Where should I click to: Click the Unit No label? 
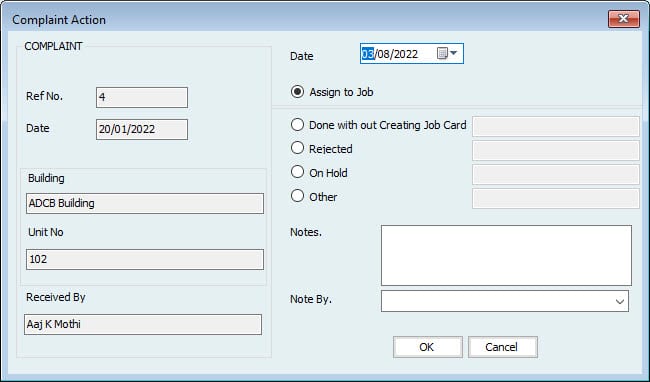[x=46, y=232]
